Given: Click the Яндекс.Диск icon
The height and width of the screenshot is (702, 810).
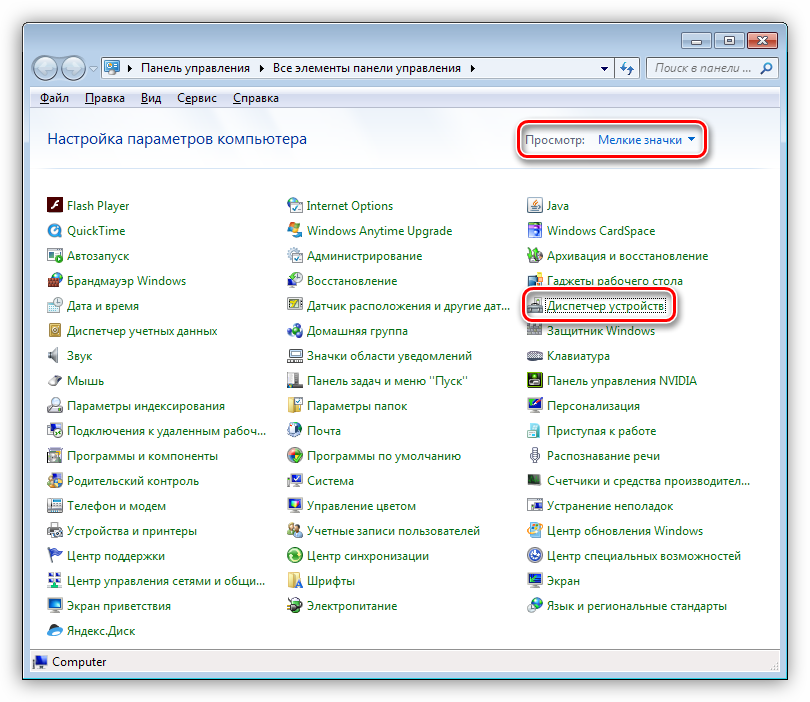Looking at the screenshot, I should (x=55, y=631).
